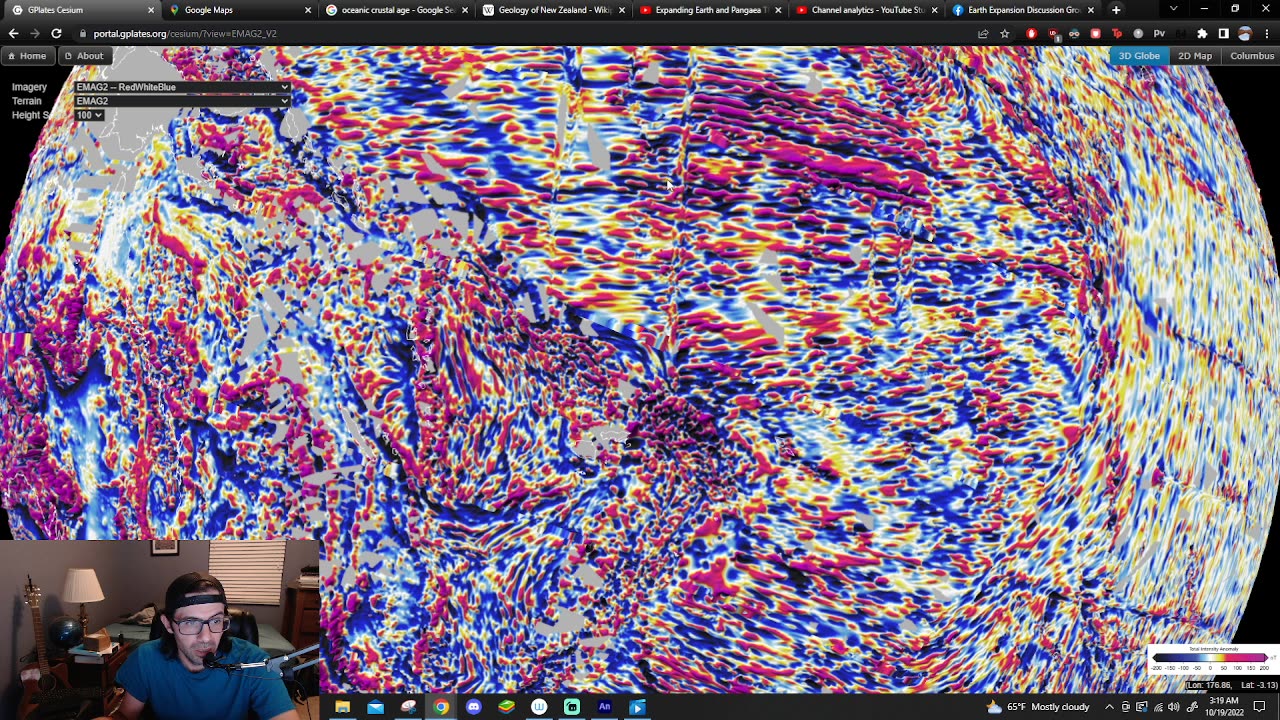Viewport: 1280px width, 720px height.
Task: Open the Home page of GPlates portal
Action: click(27, 56)
